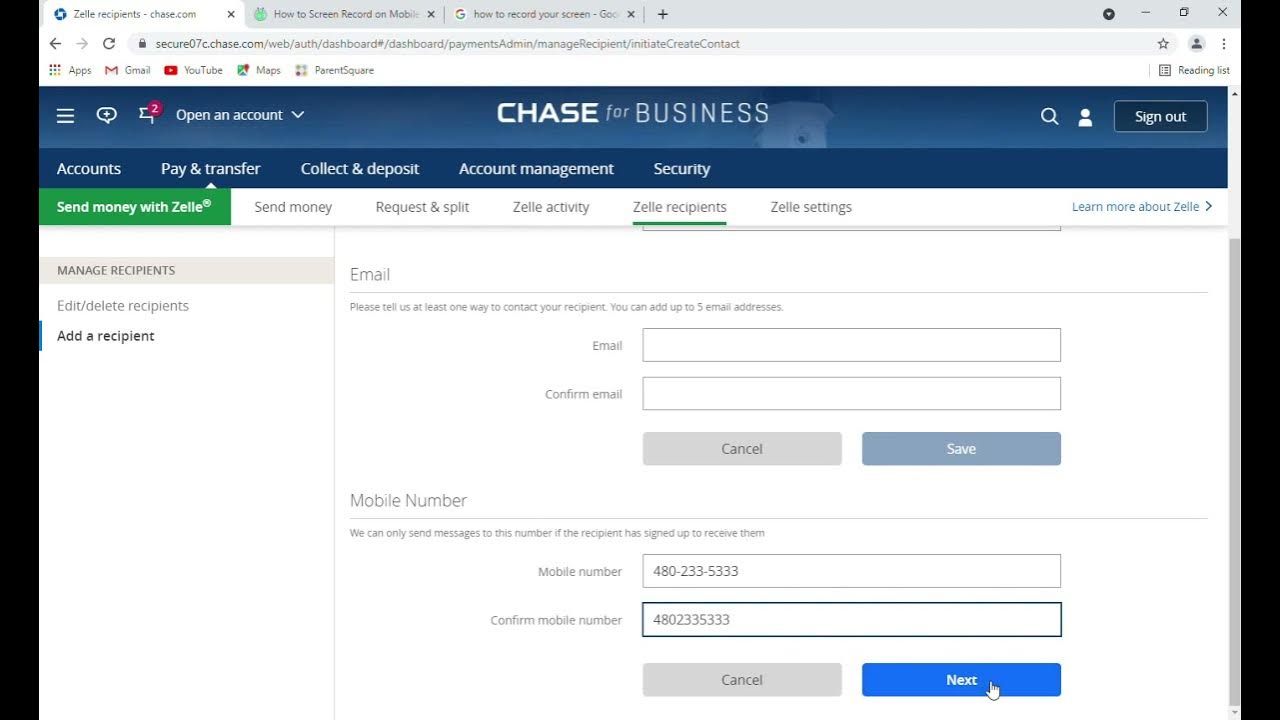Open the Chase hamburger menu icon

pos(65,116)
